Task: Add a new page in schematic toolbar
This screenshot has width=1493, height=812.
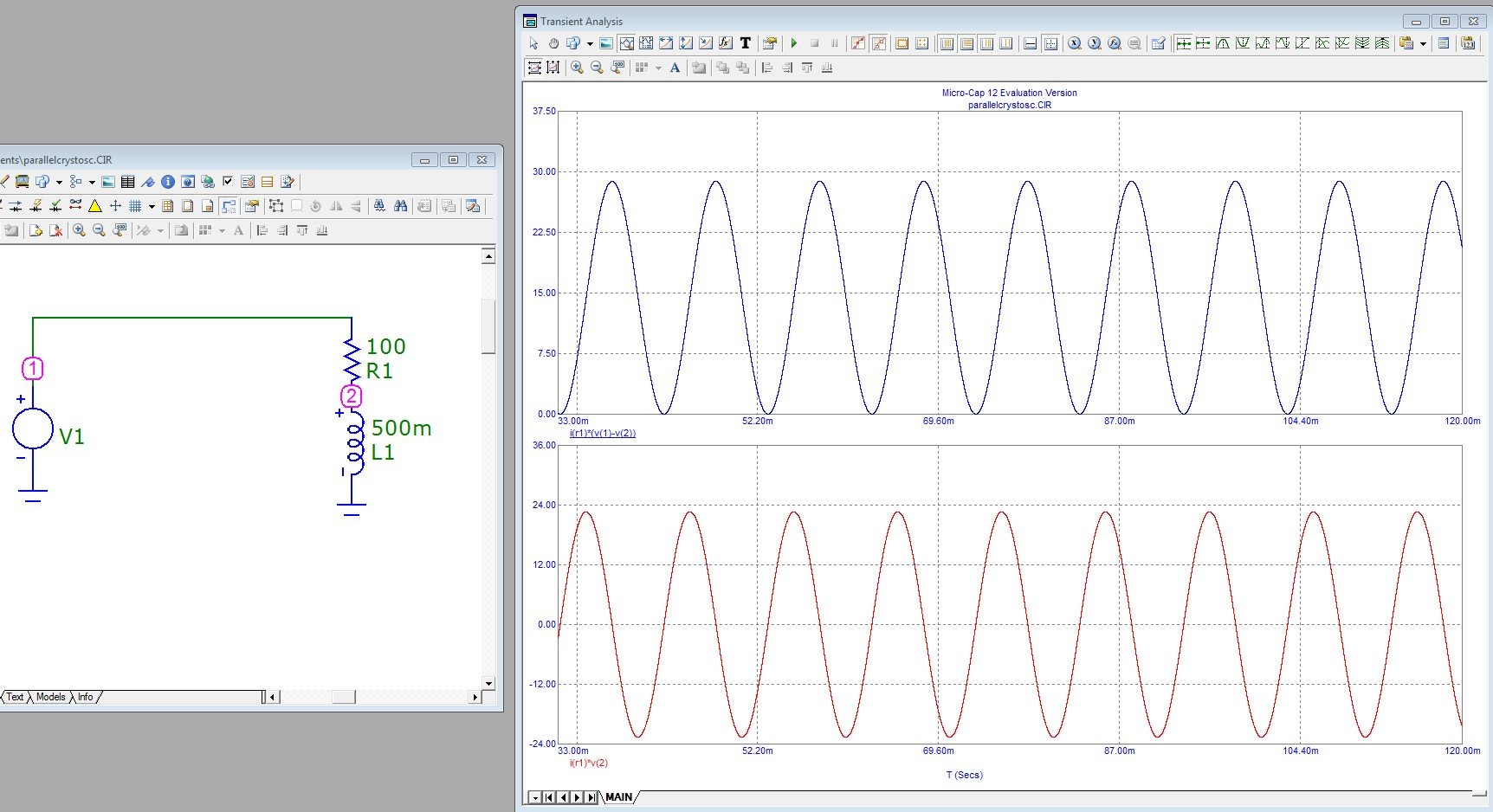Action: [36, 230]
